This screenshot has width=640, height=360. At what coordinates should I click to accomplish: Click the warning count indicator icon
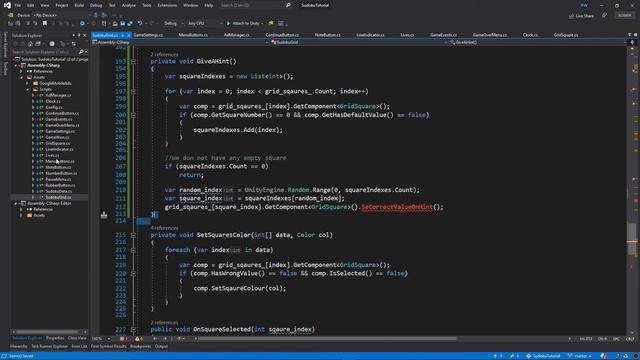click(137, 338)
